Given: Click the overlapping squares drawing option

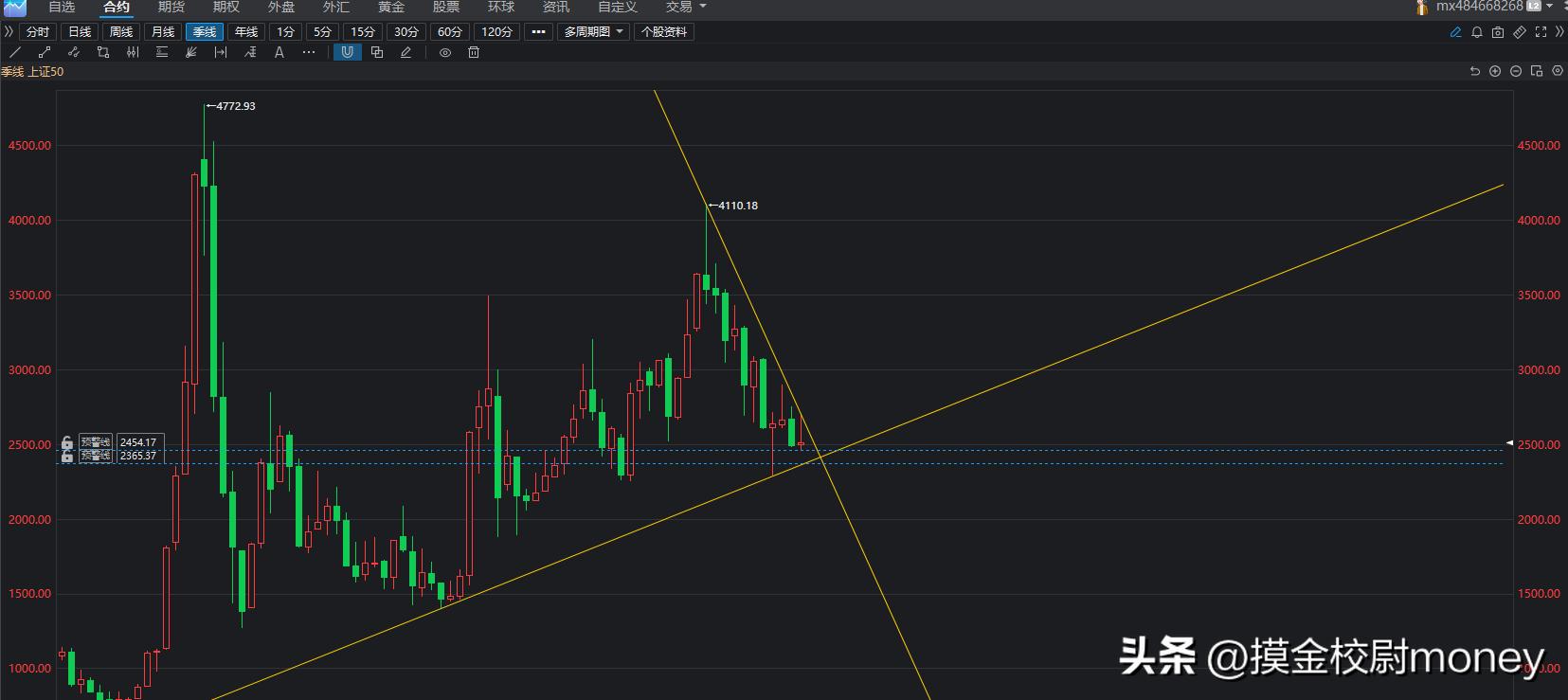Looking at the screenshot, I should pyautogui.click(x=377, y=53).
